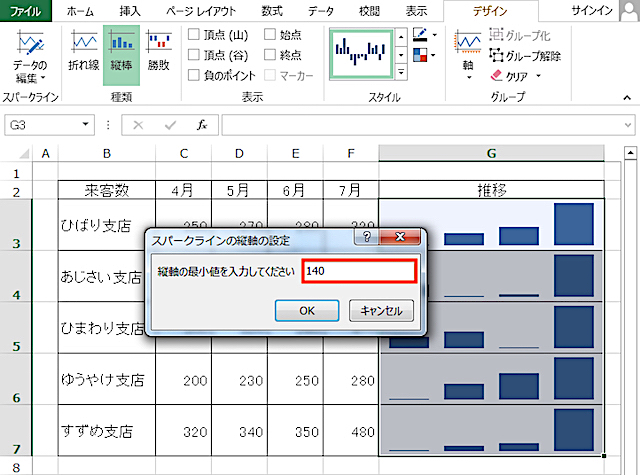Click the キャンセル button in the dialog

[x=381, y=311]
